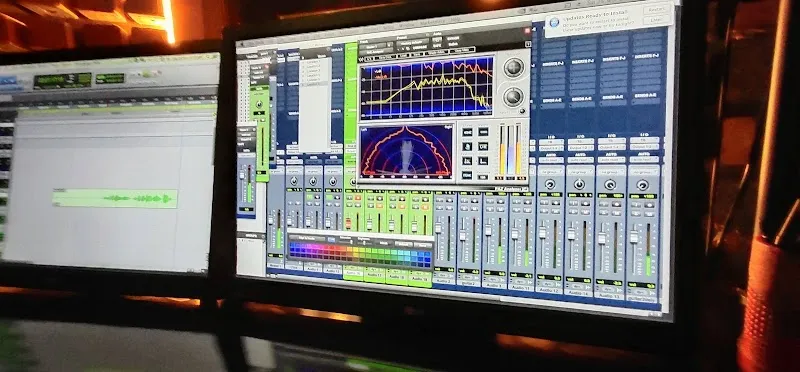Select the Audio 2 track name
The width and height of the screenshot is (800, 372).
tap(444, 281)
